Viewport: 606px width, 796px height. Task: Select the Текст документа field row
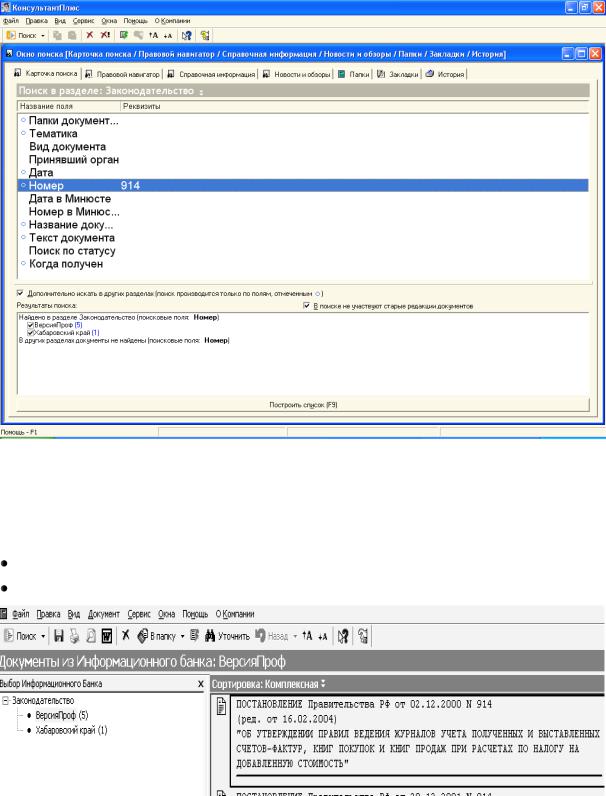pos(303,238)
